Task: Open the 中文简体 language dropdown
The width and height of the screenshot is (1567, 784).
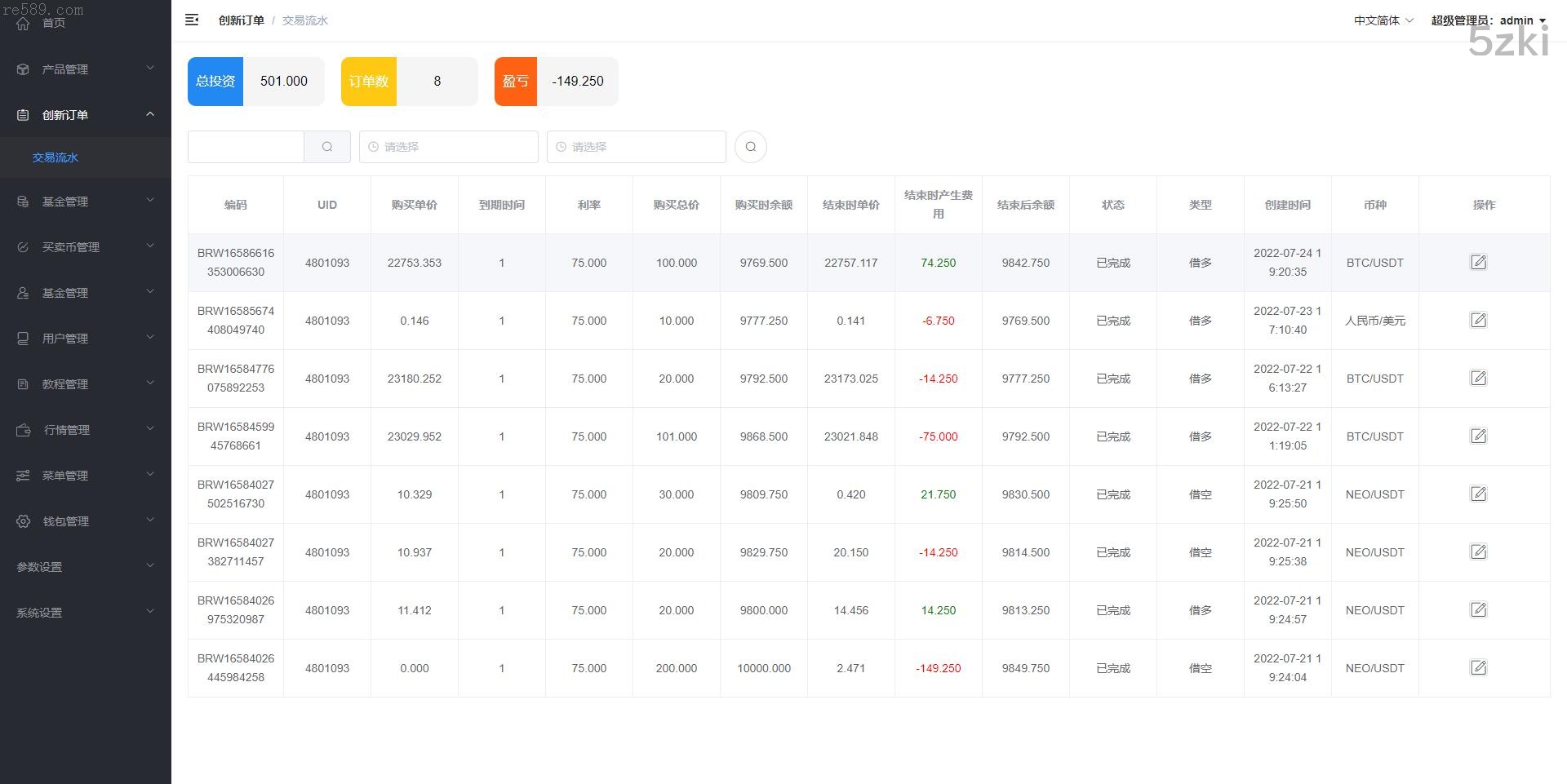Action: (x=1383, y=20)
